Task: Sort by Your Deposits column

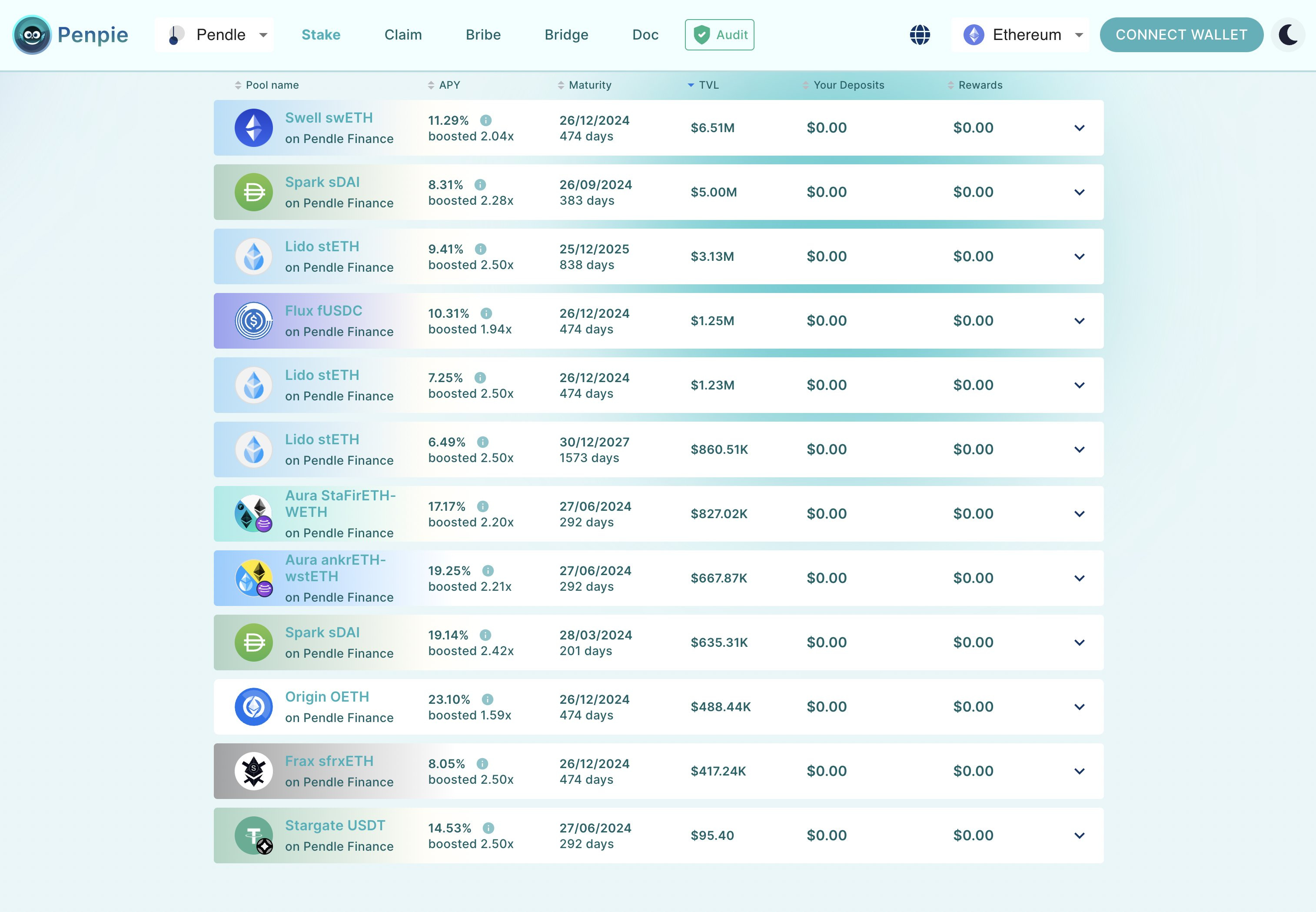Action: tap(843, 85)
